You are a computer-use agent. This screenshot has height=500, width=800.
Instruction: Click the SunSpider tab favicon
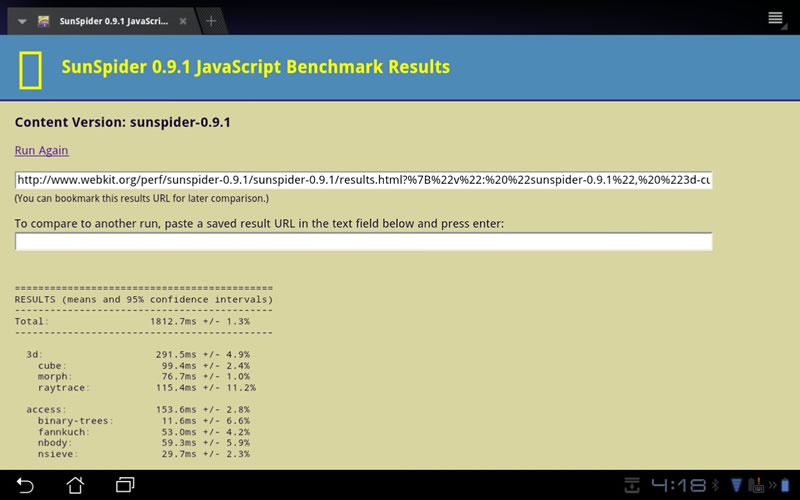[x=44, y=21]
